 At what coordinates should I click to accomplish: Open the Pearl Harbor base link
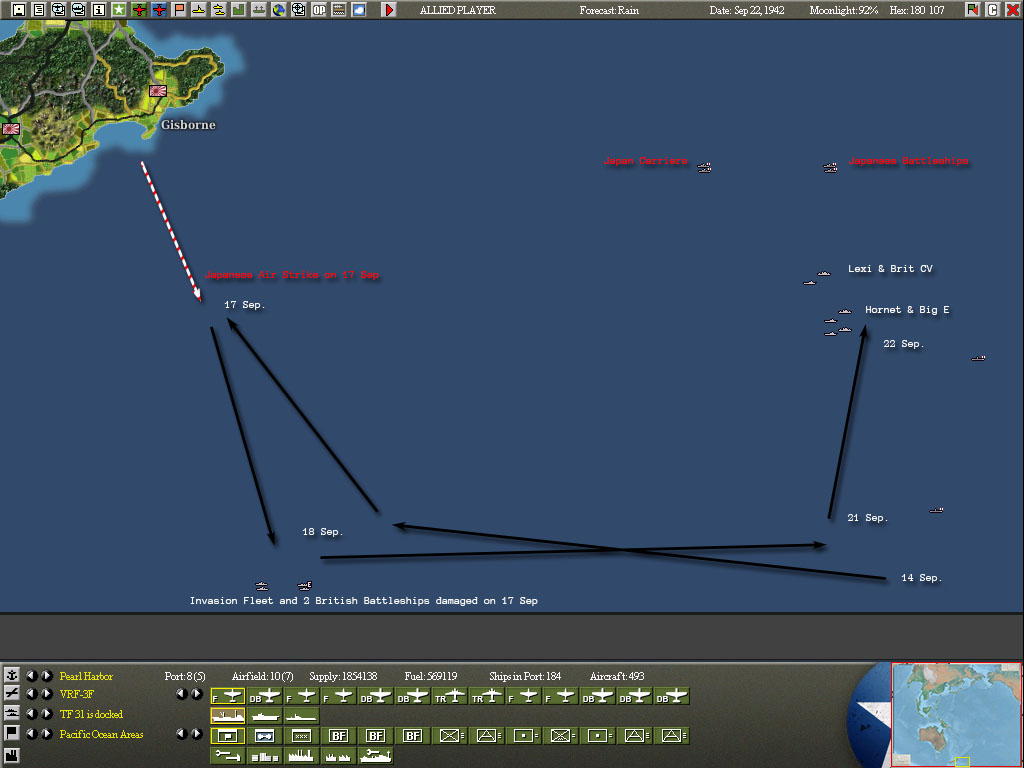pos(86,676)
